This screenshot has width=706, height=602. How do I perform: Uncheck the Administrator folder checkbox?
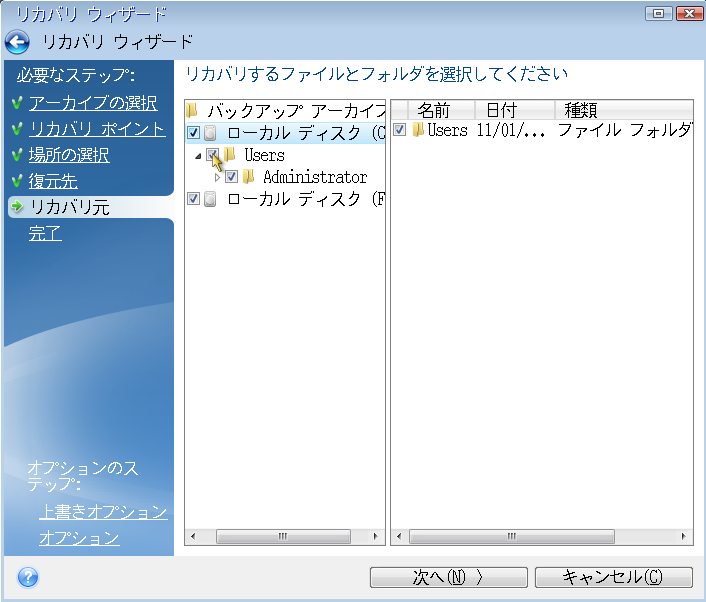tap(231, 177)
